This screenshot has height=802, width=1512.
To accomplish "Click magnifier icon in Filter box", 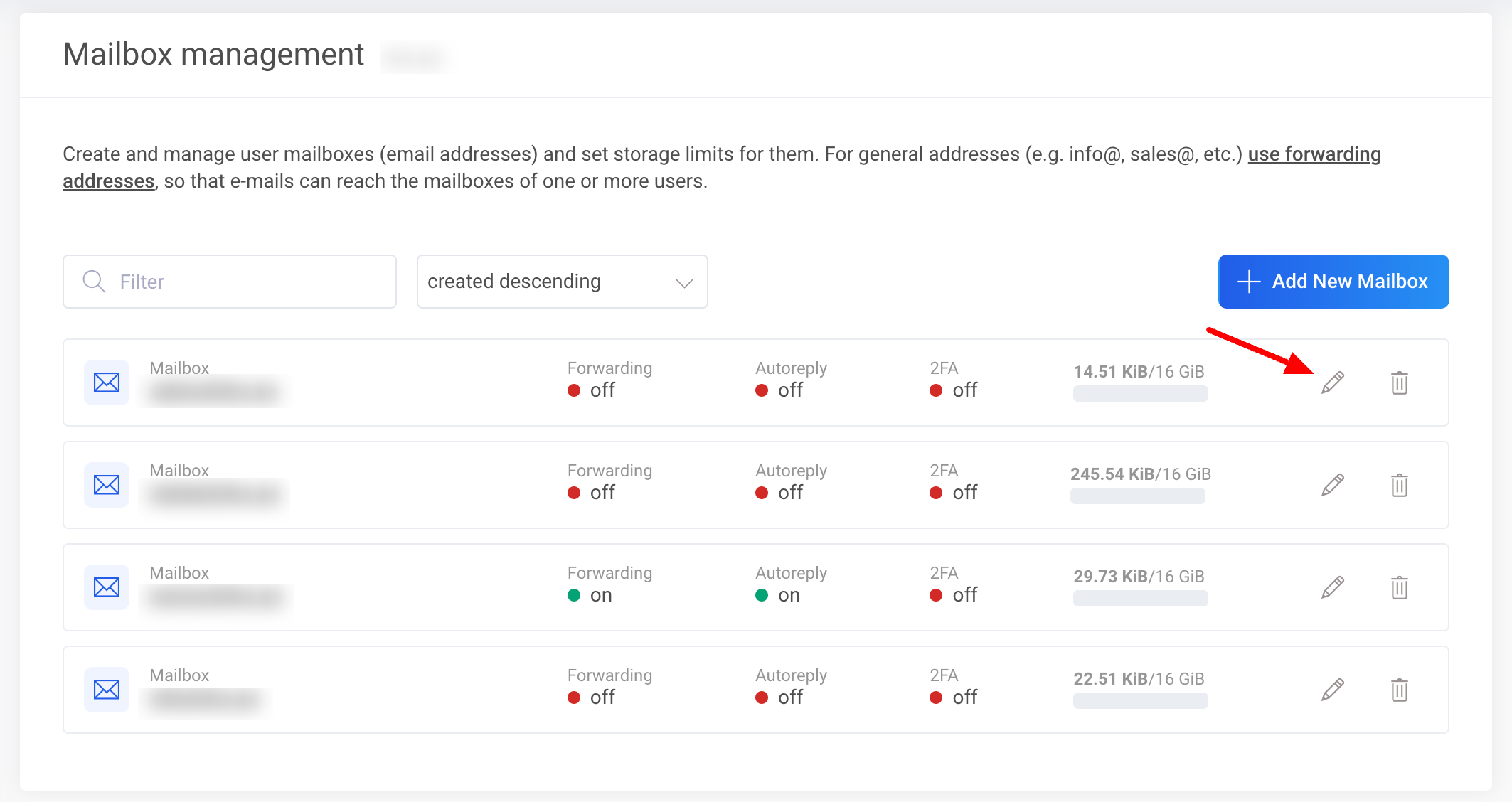I will pos(94,282).
